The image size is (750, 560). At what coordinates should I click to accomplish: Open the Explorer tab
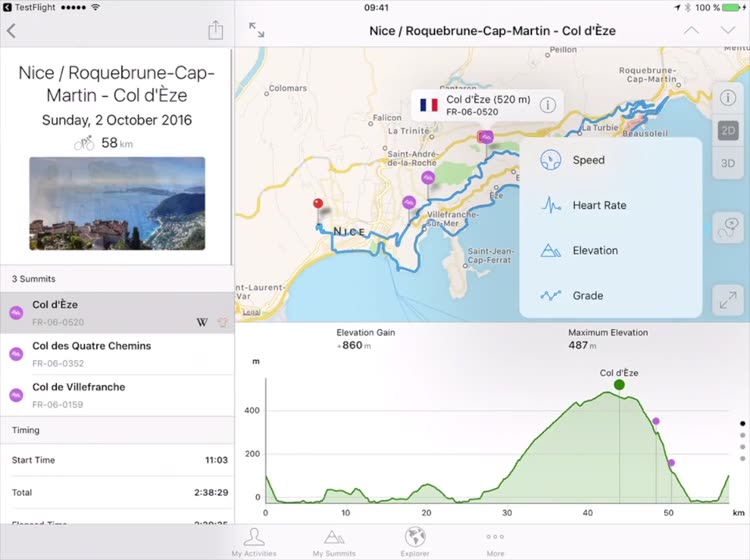pyautogui.click(x=415, y=542)
